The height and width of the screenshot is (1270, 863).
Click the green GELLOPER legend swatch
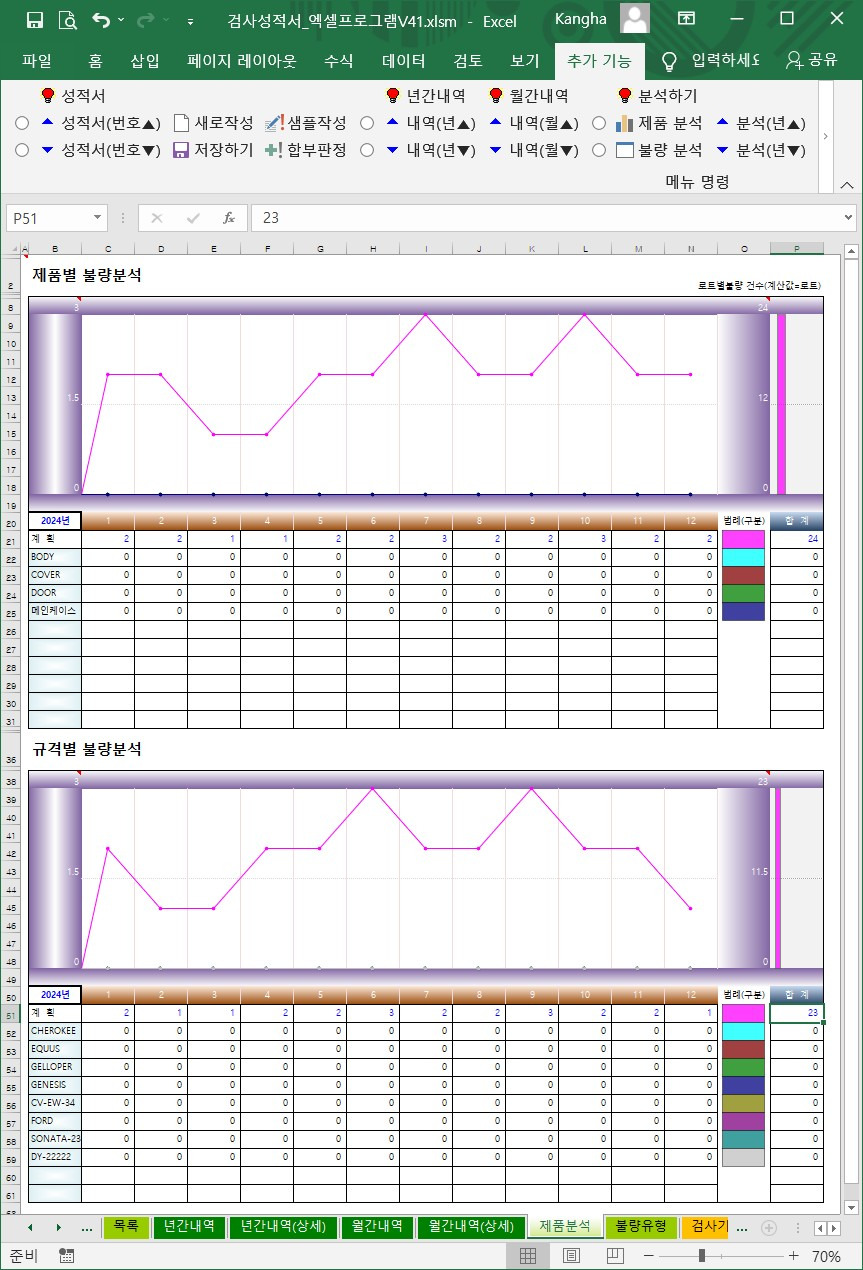pyautogui.click(x=743, y=1067)
